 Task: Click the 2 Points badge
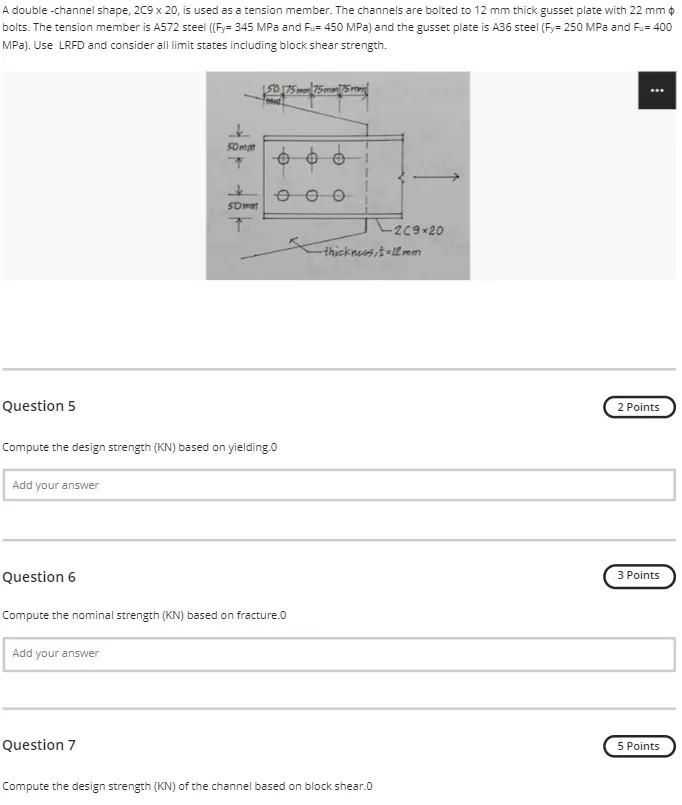(x=639, y=407)
